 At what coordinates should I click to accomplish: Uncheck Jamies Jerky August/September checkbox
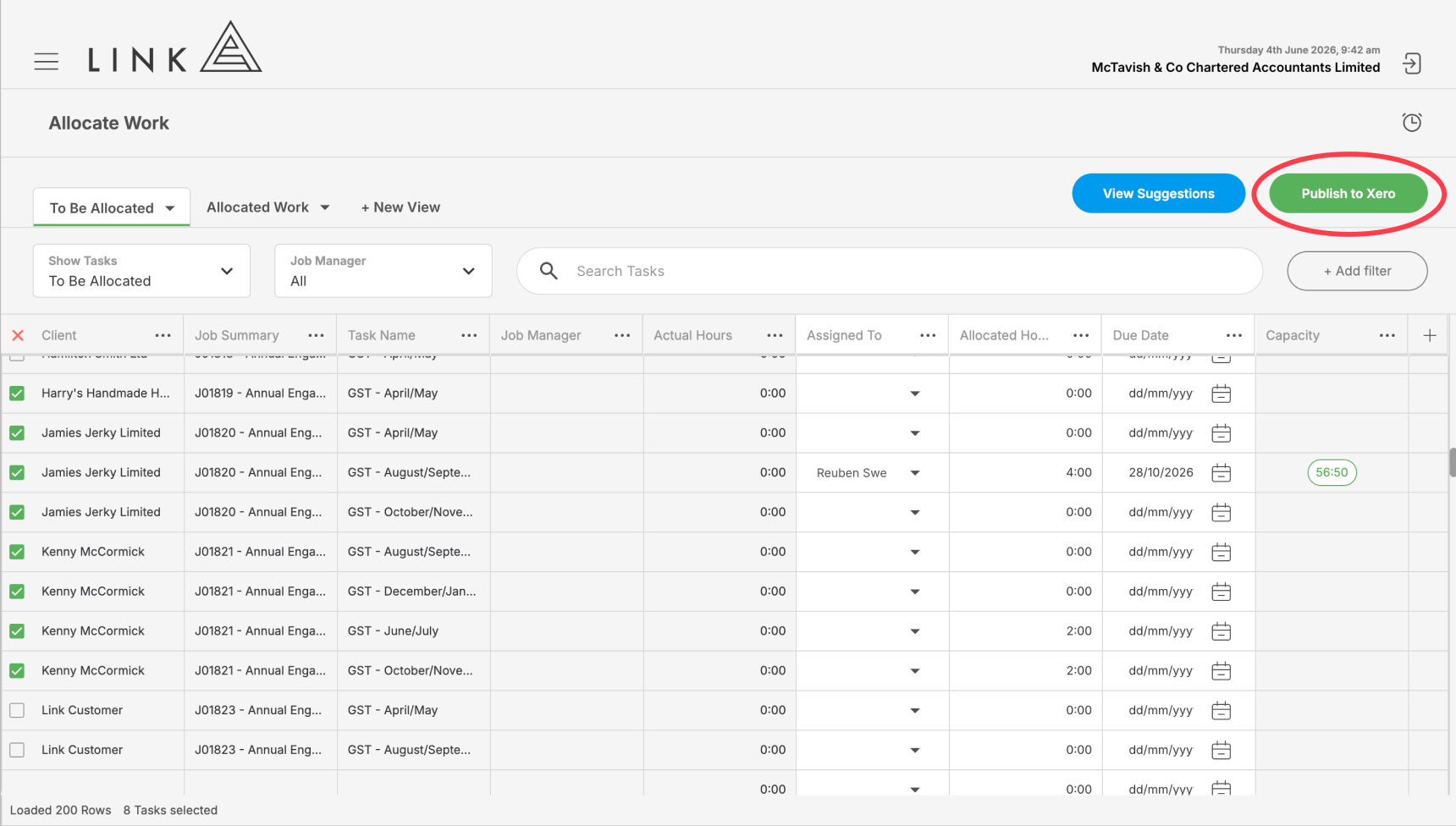[17, 472]
